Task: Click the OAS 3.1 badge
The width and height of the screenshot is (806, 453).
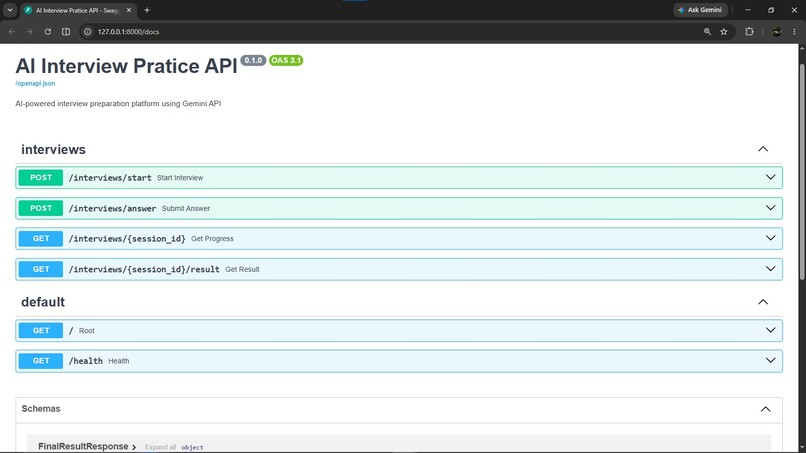Action: (x=286, y=61)
